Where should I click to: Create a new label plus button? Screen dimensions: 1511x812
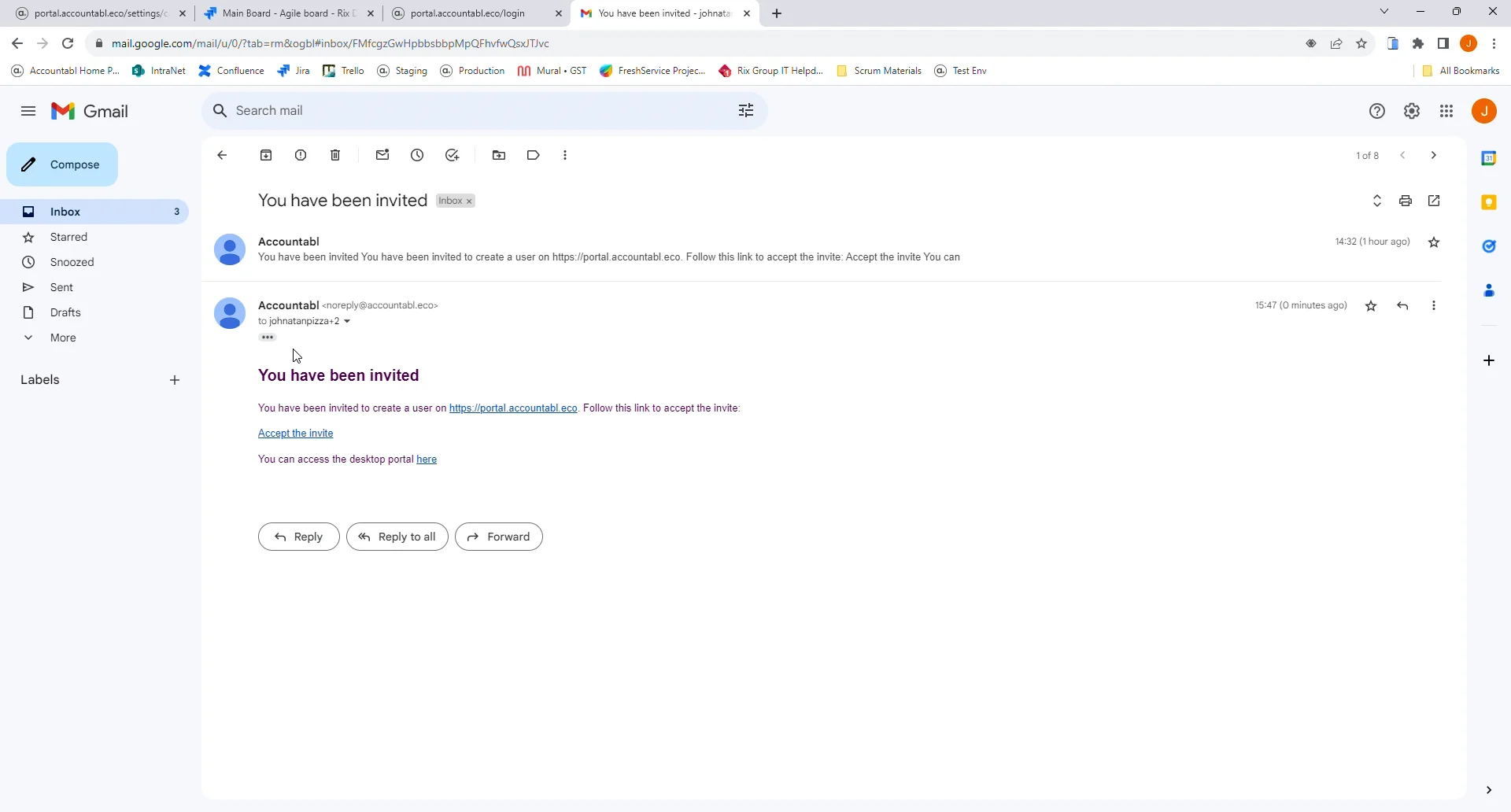(175, 381)
